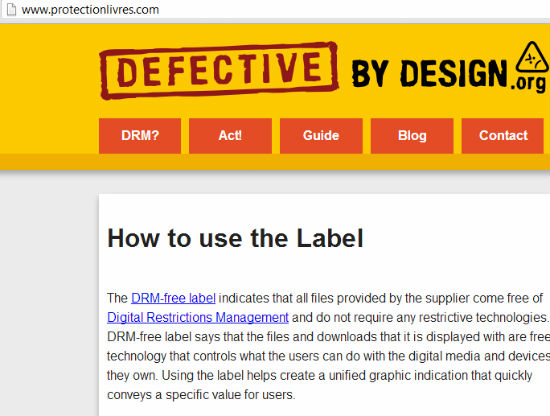
Task: Click the triangle warning logo icon
Action: pos(532,57)
